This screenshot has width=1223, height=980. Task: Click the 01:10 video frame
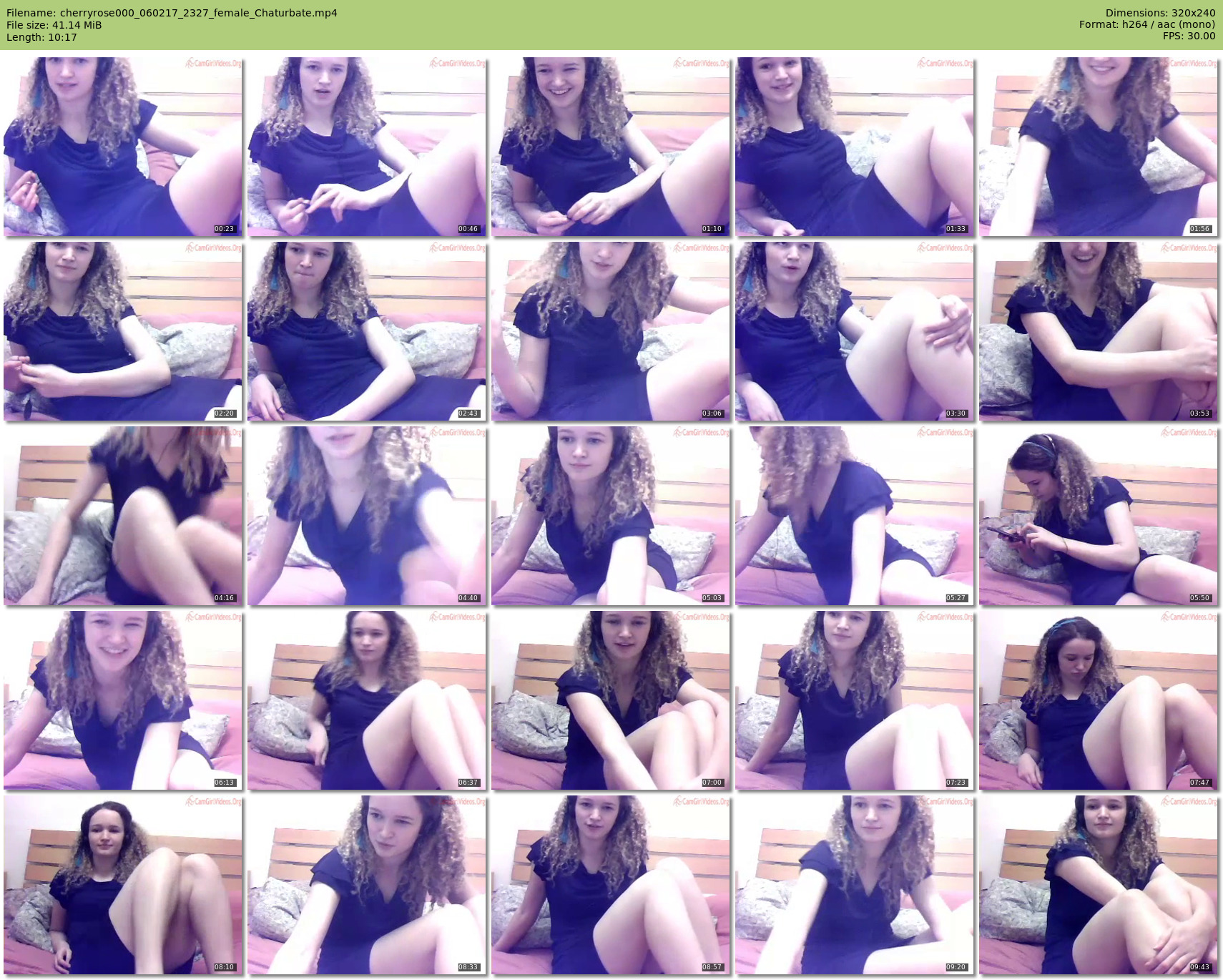[610, 147]
